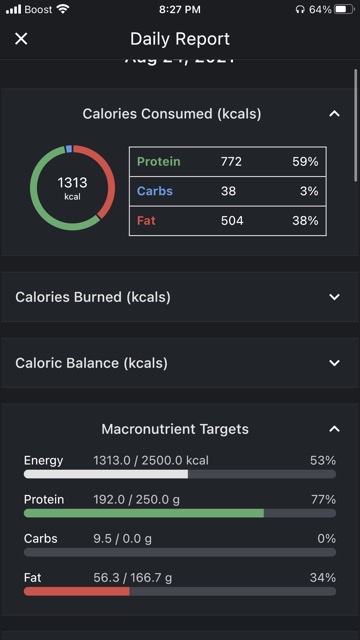
Task: Tap the headphones icon in status bar
Action: click(x=300, y=9)
